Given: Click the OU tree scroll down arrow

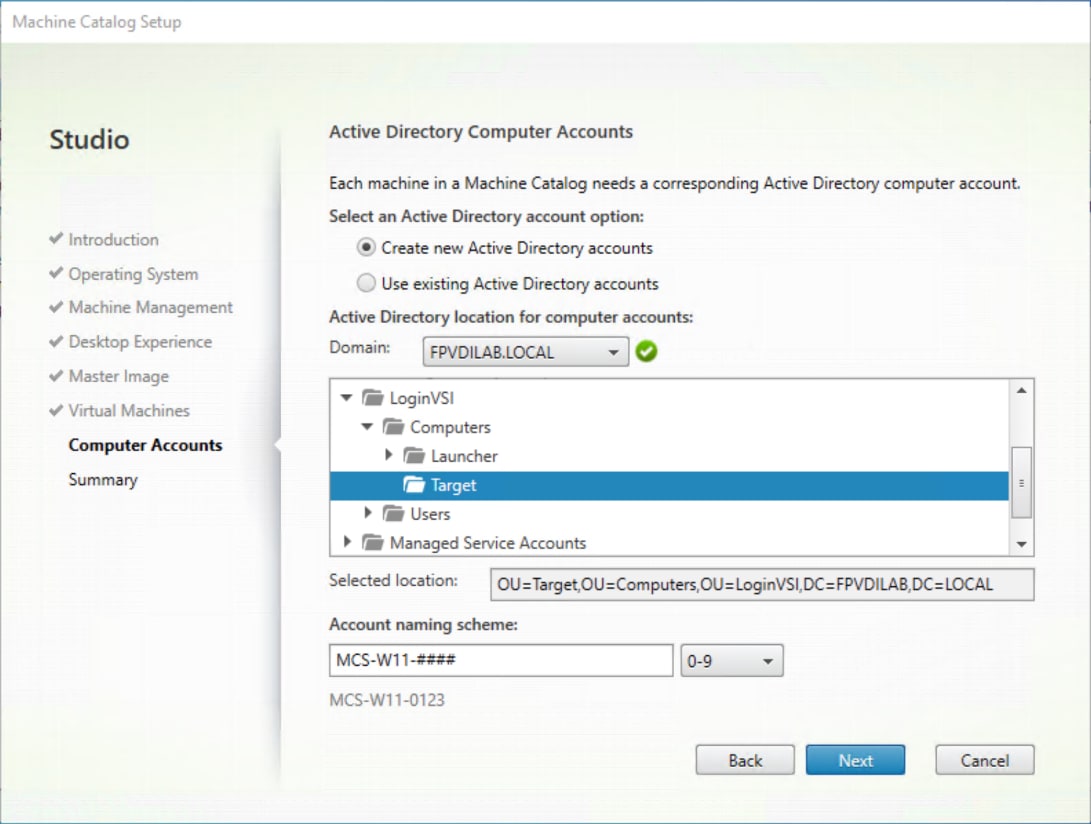Looking at the screenshot, I should tap(1021, 544).
